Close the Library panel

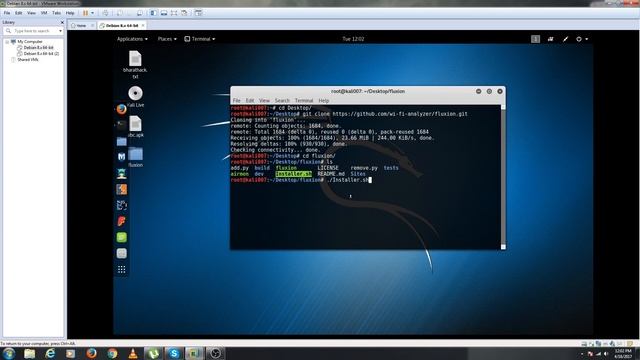62,22
